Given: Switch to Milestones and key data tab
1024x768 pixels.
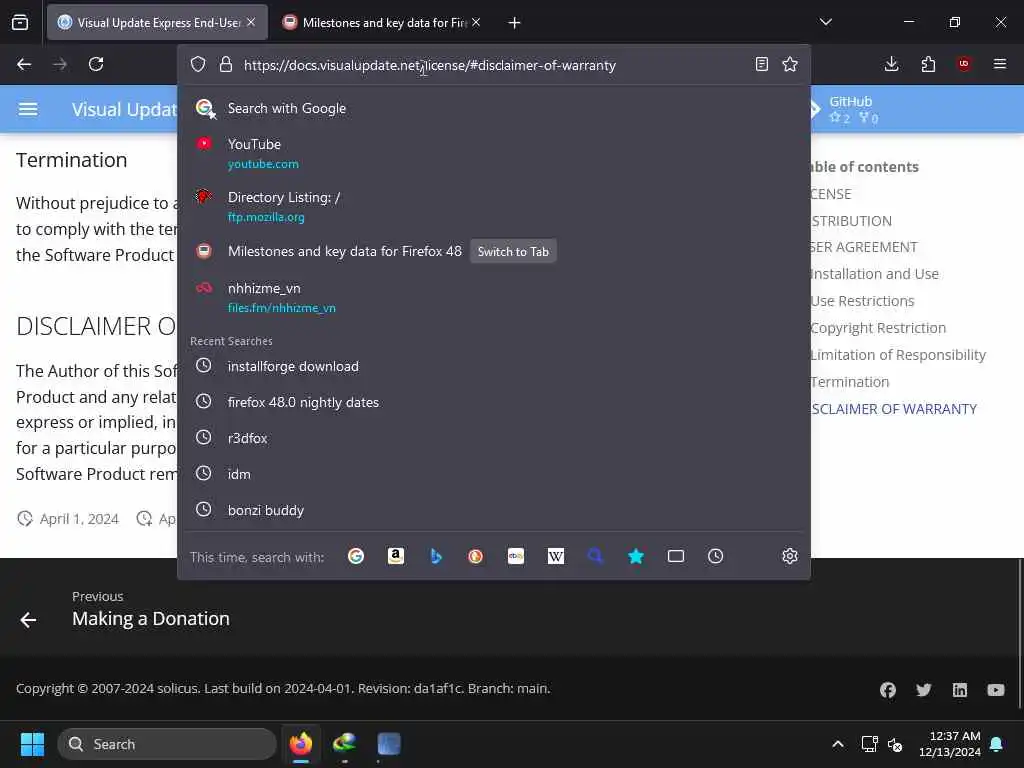Looking at the screenshot, I should tap(383, 22).
